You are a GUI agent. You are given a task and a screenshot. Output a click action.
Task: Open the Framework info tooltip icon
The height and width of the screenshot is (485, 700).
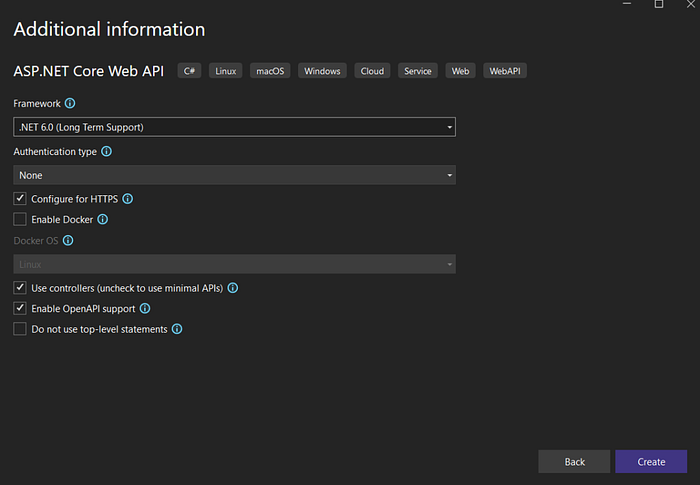pos(70,103)
